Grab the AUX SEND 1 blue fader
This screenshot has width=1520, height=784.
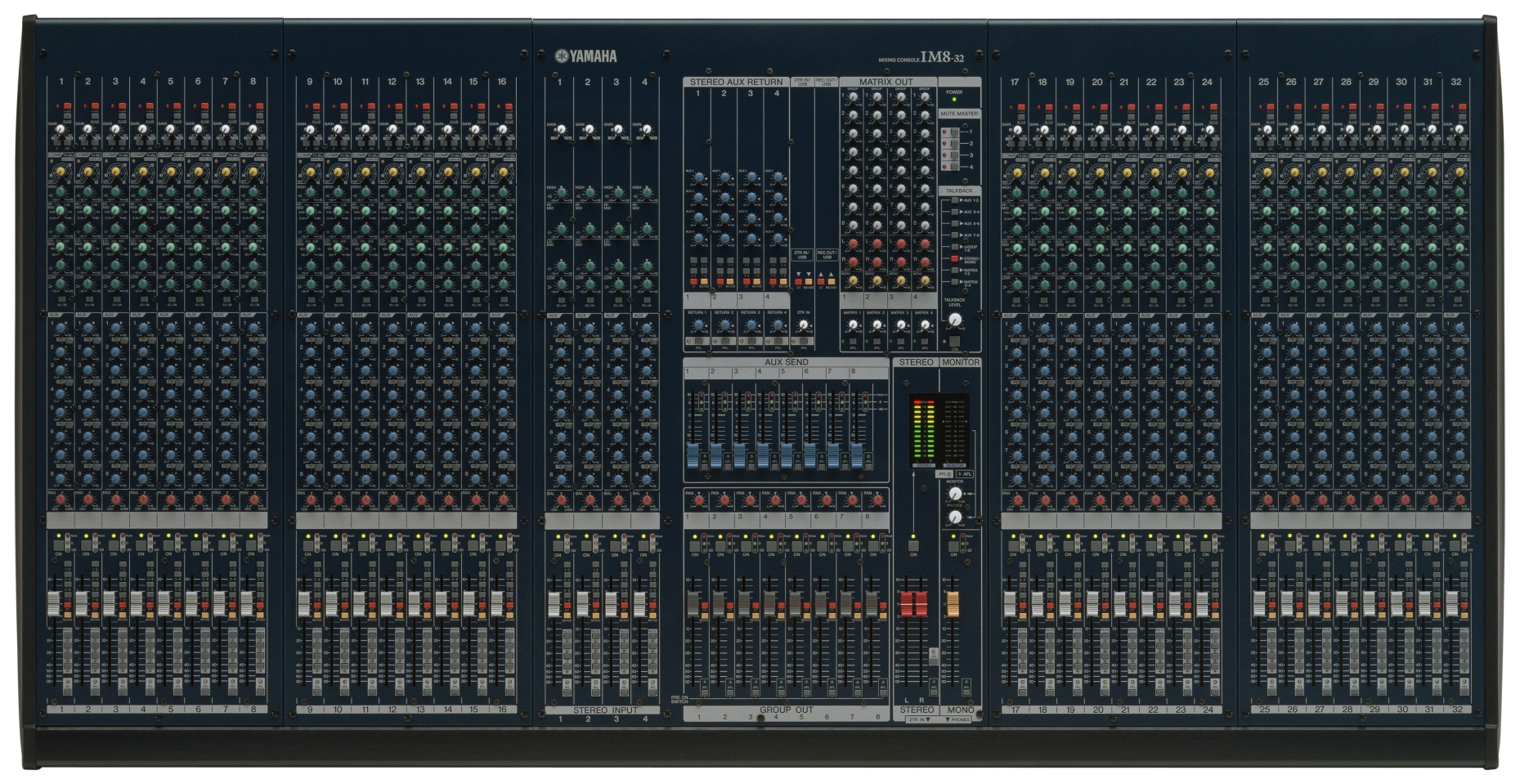pos(693,456)
